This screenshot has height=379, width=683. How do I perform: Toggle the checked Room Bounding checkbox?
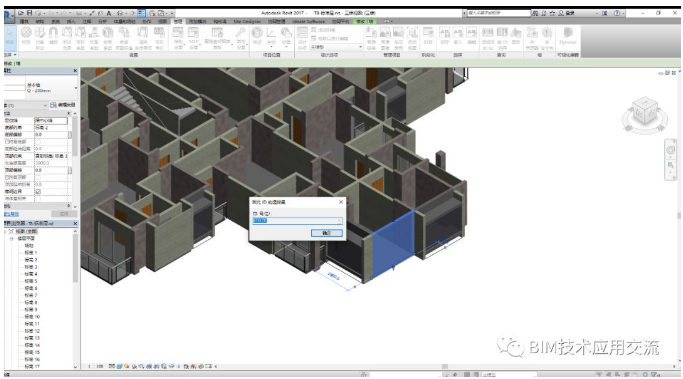pos(38,191)
